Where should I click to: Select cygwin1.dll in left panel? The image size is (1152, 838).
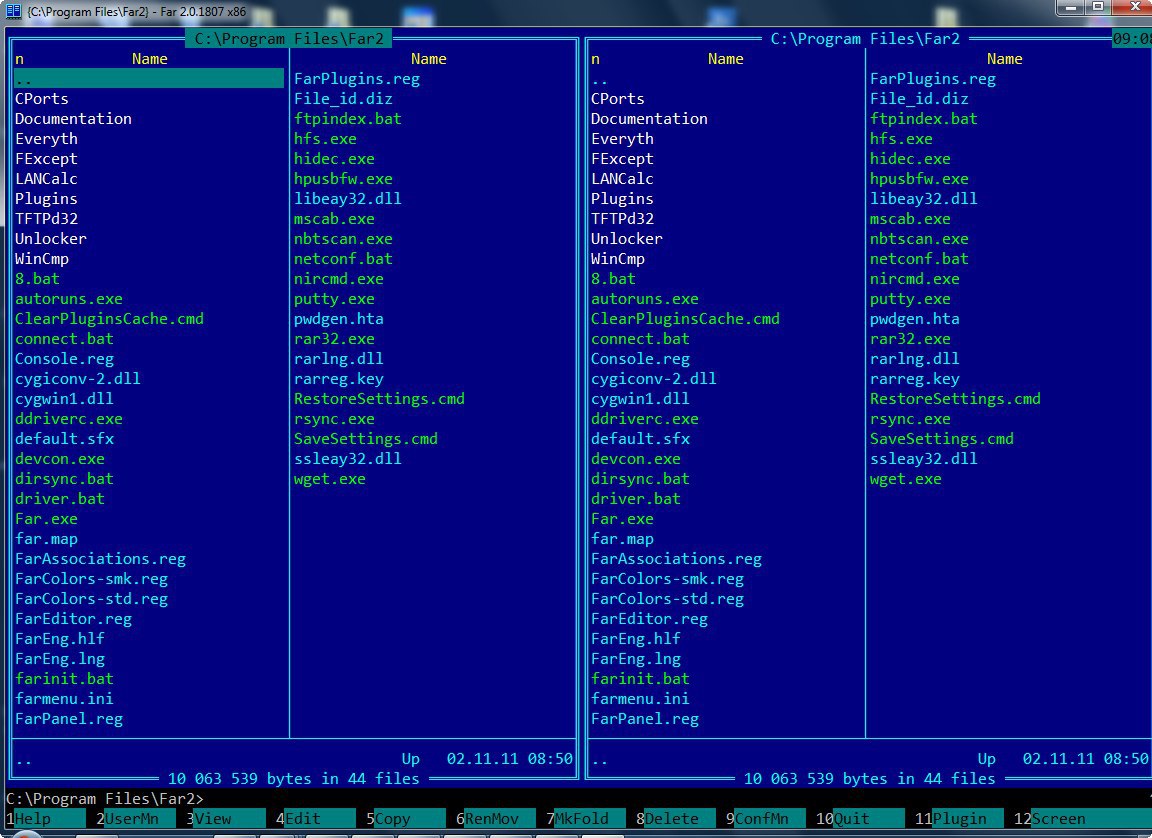click(65, 399)
